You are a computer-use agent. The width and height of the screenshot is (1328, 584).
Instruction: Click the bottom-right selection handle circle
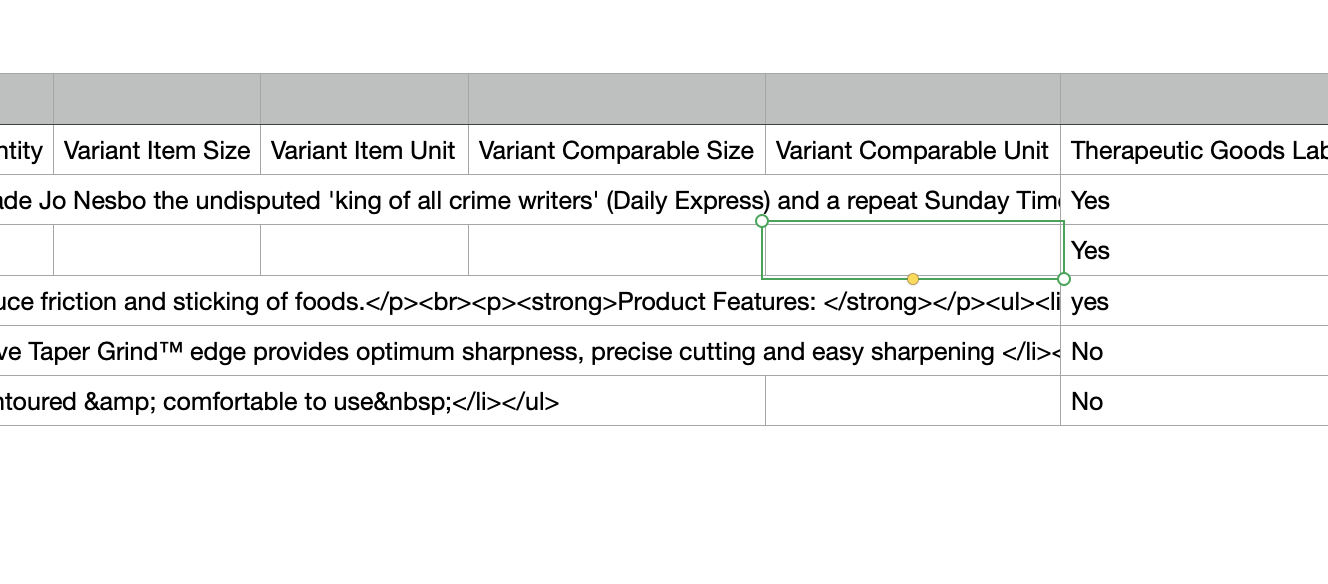coord(1064,279)
